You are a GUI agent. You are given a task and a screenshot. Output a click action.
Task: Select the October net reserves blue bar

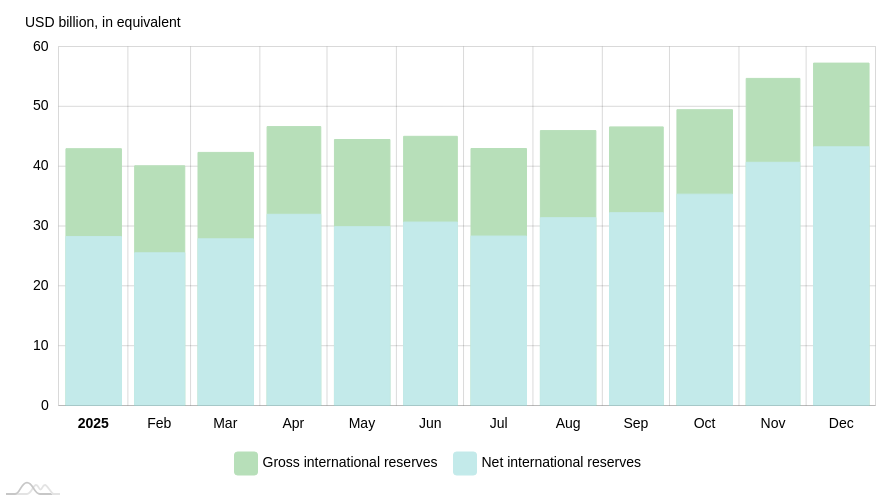point(704,299)
